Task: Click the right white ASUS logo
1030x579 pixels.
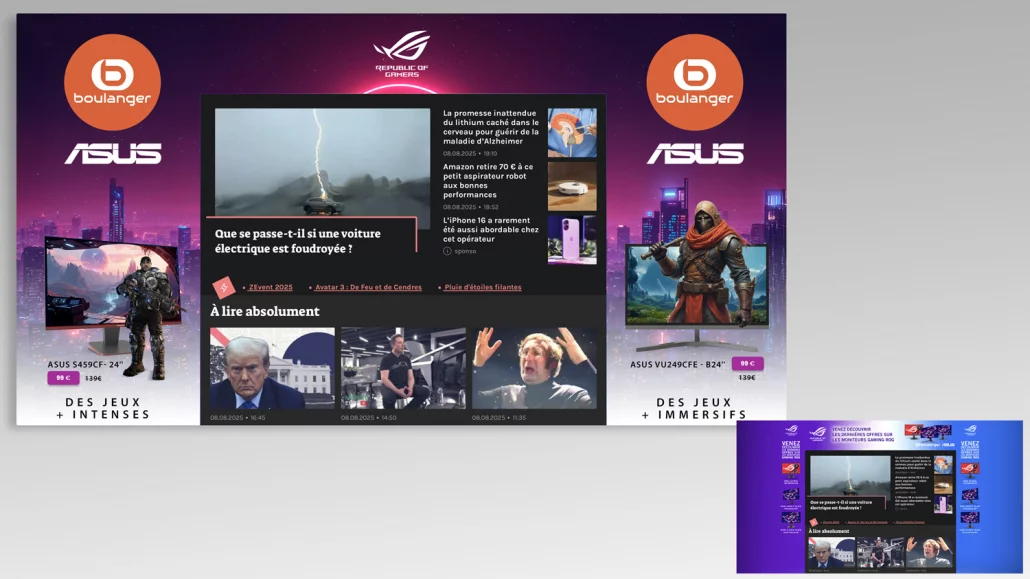Action: point(695,153)
